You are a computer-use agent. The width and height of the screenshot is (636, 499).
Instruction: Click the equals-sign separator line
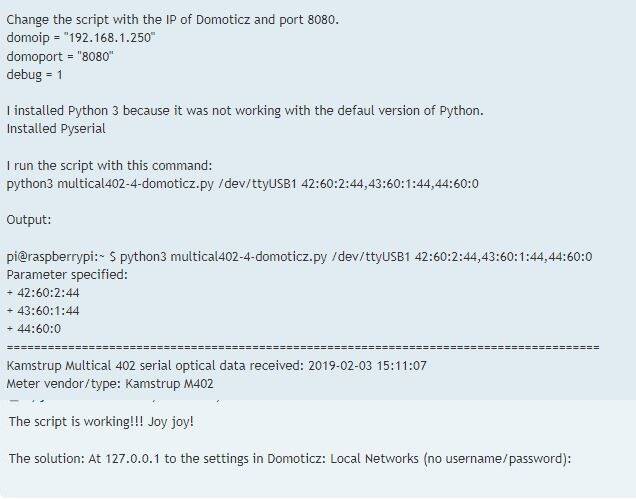pyautogui.click(x=303, y=347)
